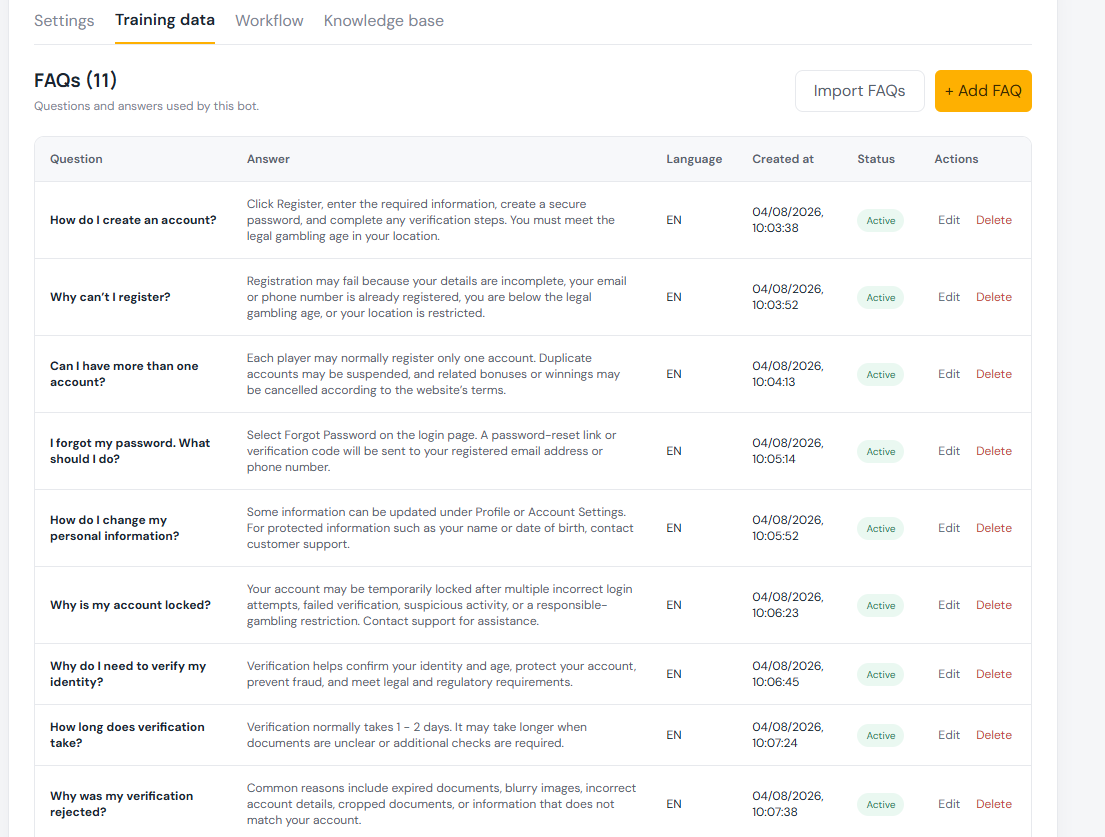Delete the 'Can I have more than one account?' FAQ
Viewport: 1105px width, 837px height.
(x=994, y=373)
